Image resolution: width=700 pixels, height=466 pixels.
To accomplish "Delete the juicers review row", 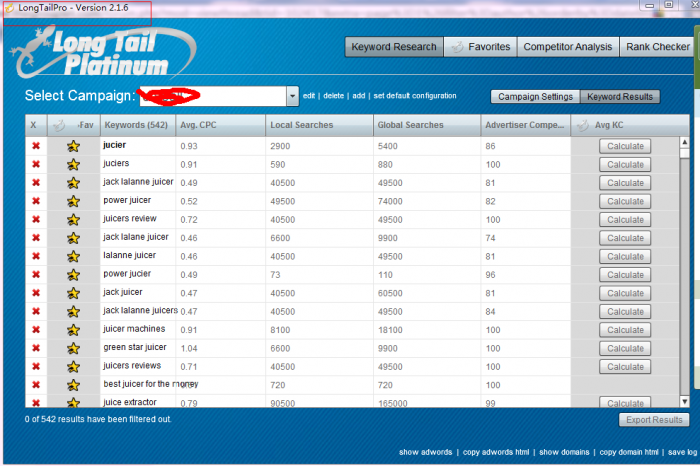I will [36, 219].
